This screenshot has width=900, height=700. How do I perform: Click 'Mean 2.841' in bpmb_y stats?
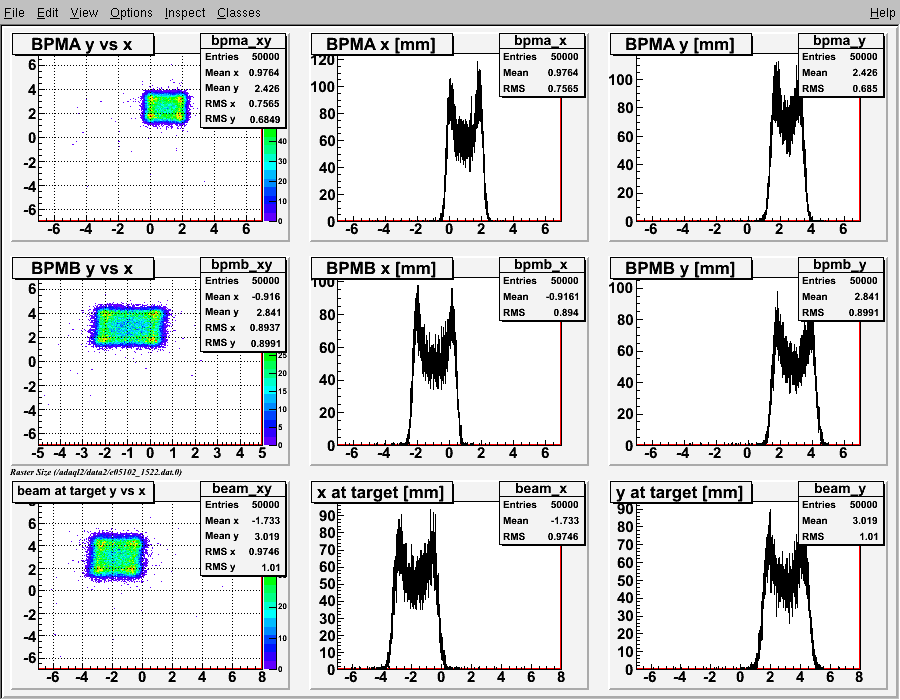[840, 297]
